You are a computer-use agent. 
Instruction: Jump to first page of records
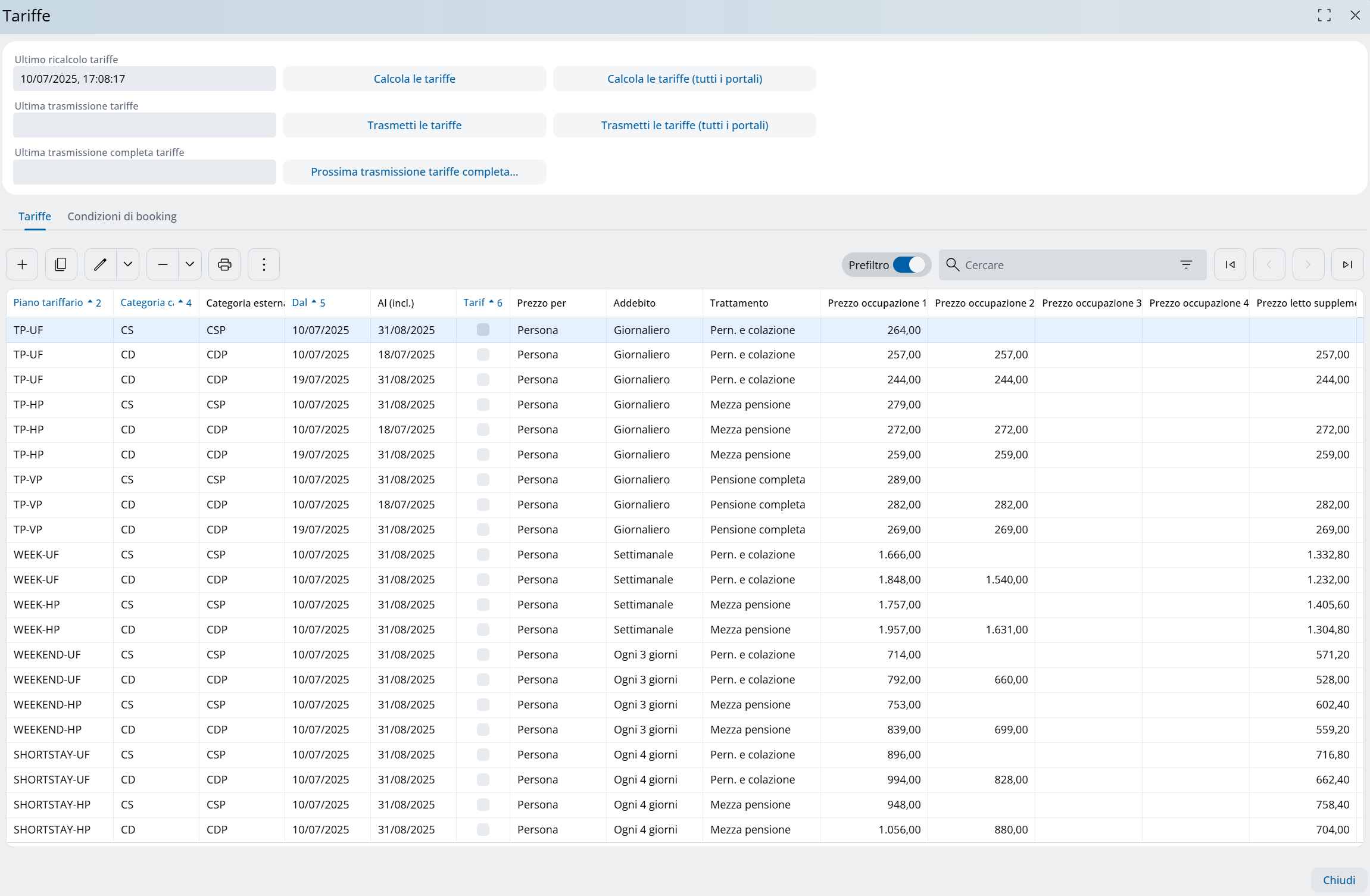1229,264
